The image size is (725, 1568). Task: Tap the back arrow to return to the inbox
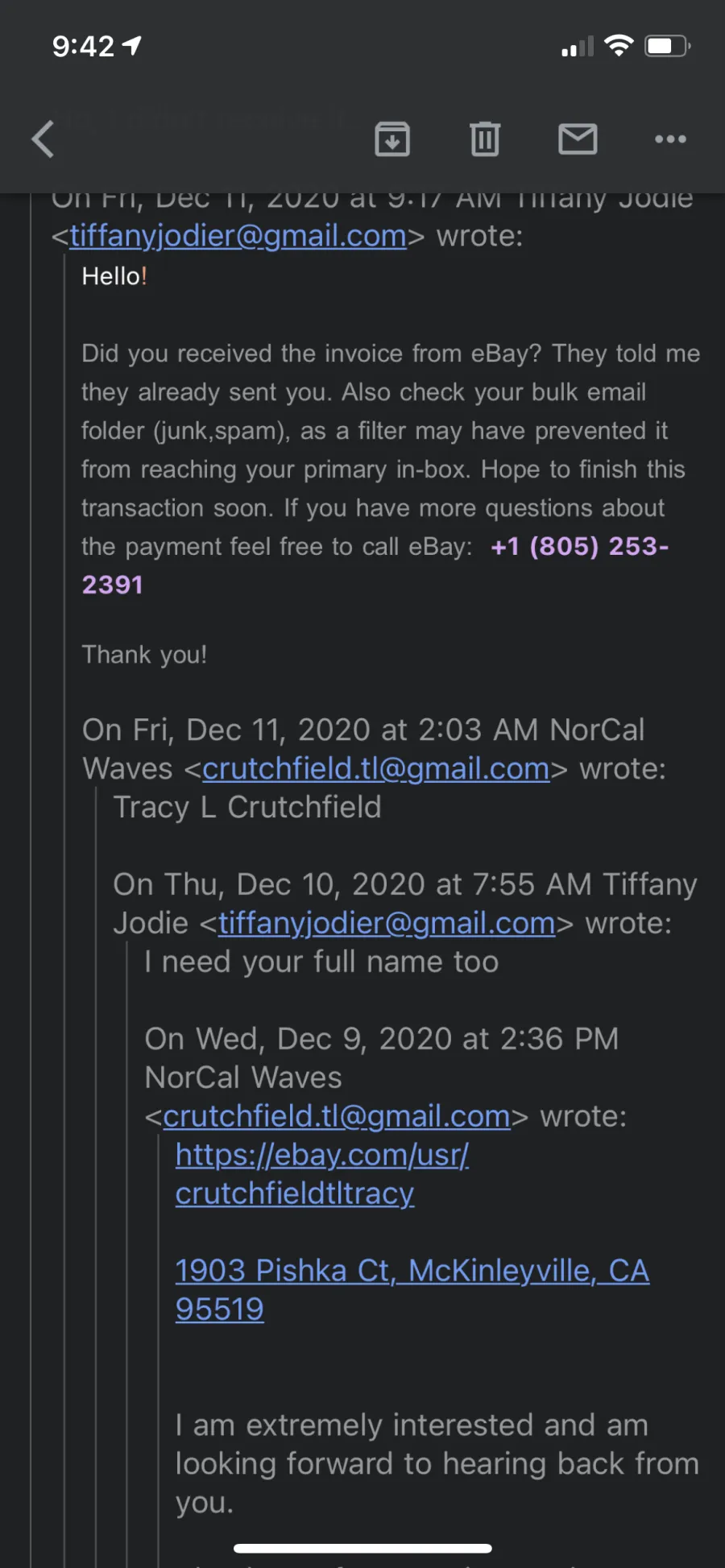pos(43,139)
